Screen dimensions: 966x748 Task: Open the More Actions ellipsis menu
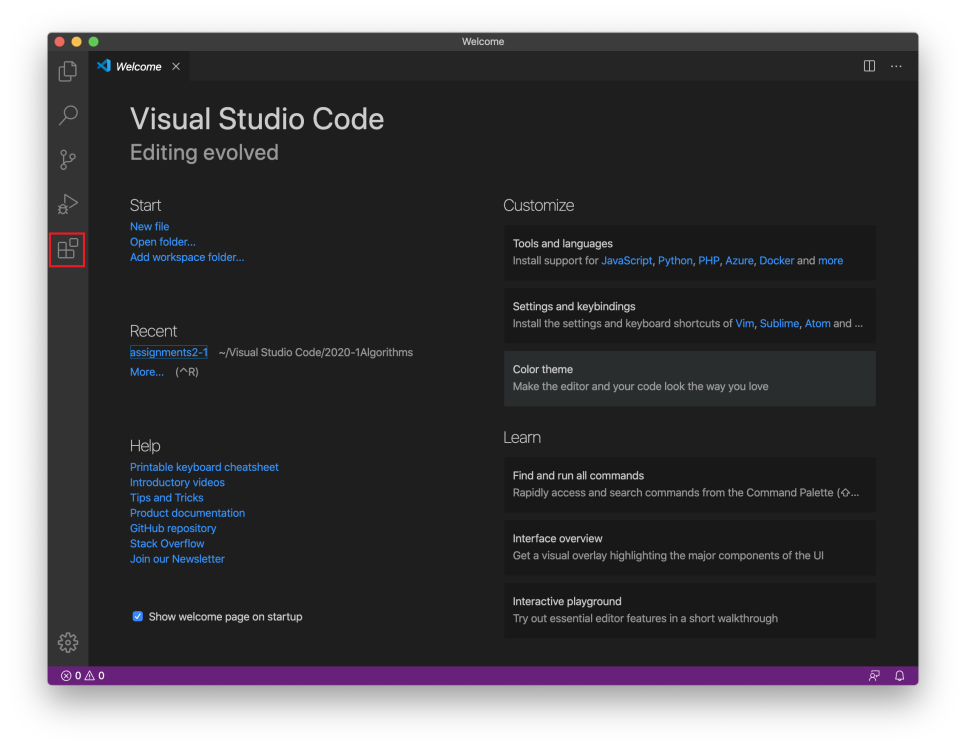pyautogui.click(x=896, y=66)
